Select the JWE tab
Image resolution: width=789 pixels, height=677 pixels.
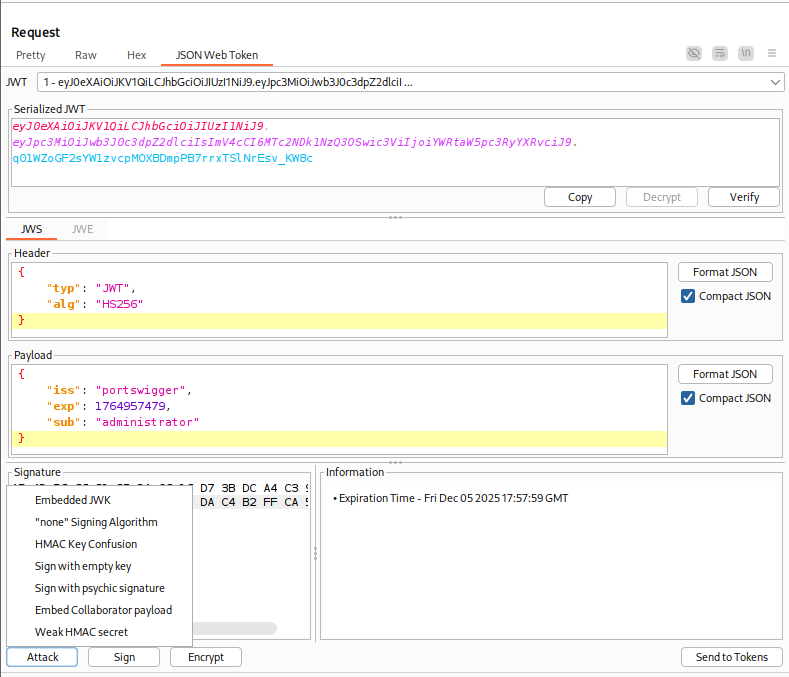click(x=83, y=229)
